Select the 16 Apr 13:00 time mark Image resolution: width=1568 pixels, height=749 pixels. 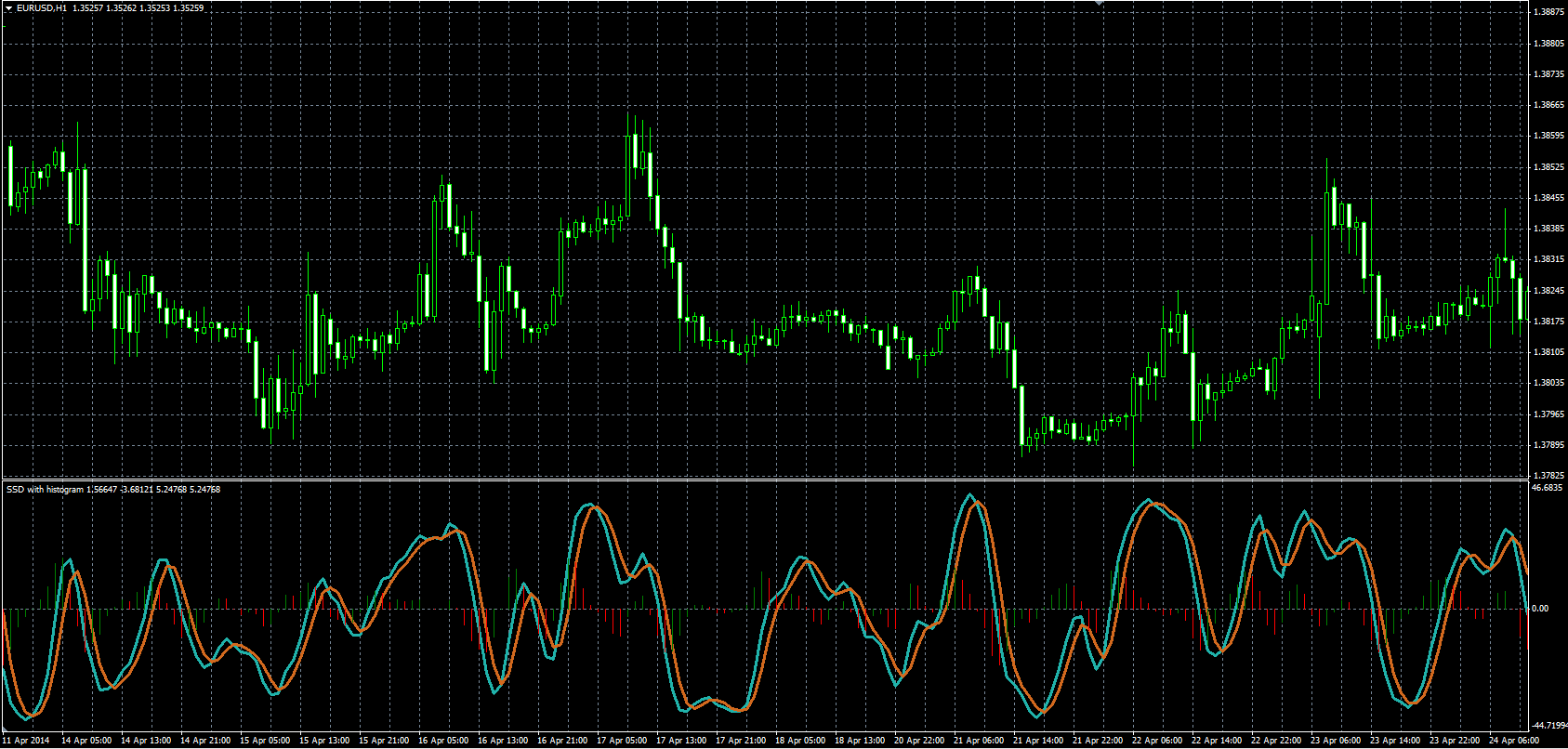tap(503, 741)
